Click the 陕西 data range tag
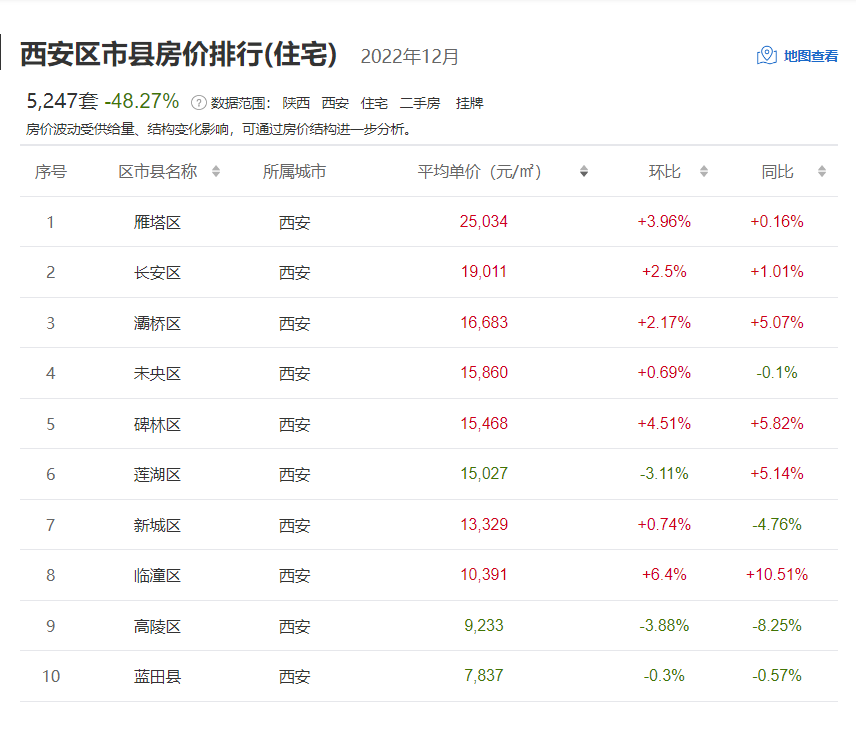The height and width of the screenshot is (734, 856). click(x=296, y=103)
